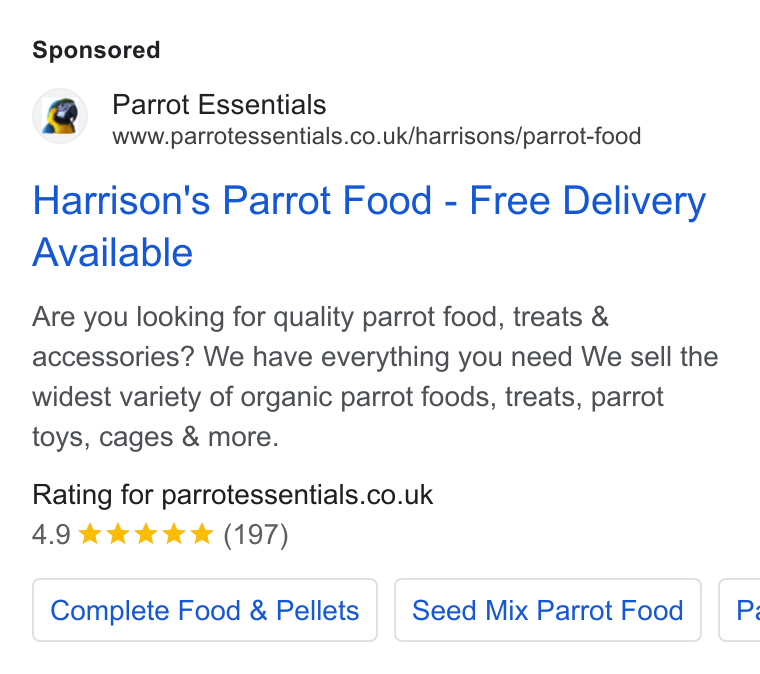This screenshot has width=760, height=674.
Task: Open the Harrison's Parrot Food headline link
Action: click(x=369, y=226)
